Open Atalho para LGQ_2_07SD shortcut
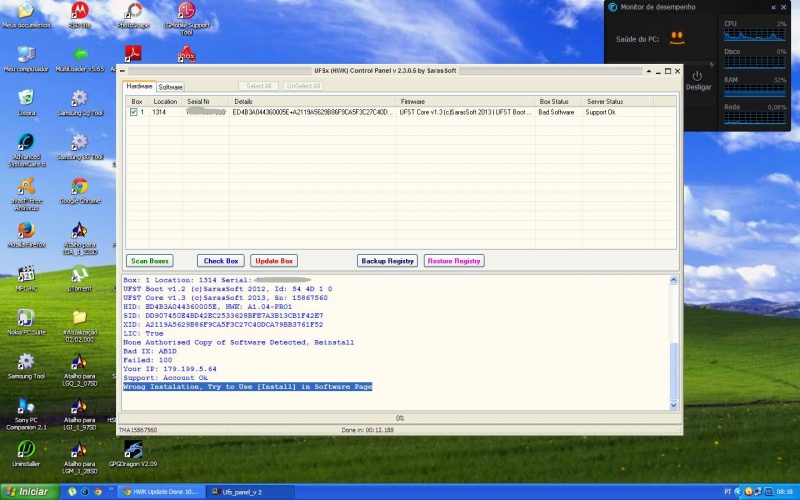Image resolution: width=800 pixels, height=500 pixels. point(80,369)
